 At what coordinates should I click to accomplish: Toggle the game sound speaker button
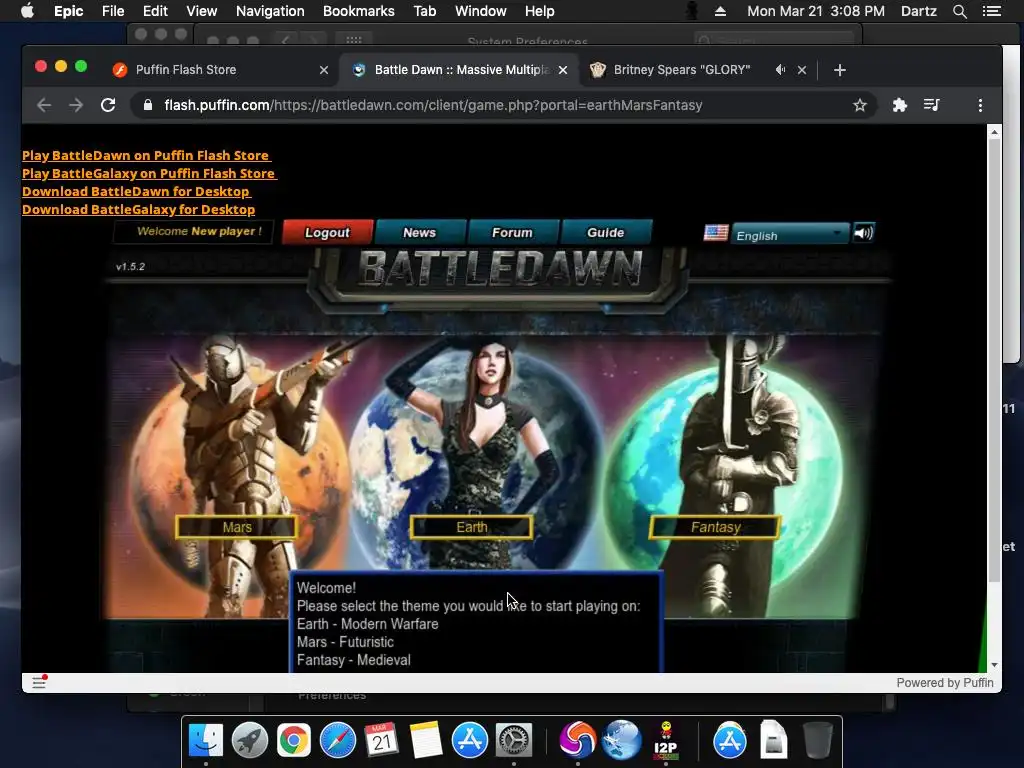(x=863, y=232)
